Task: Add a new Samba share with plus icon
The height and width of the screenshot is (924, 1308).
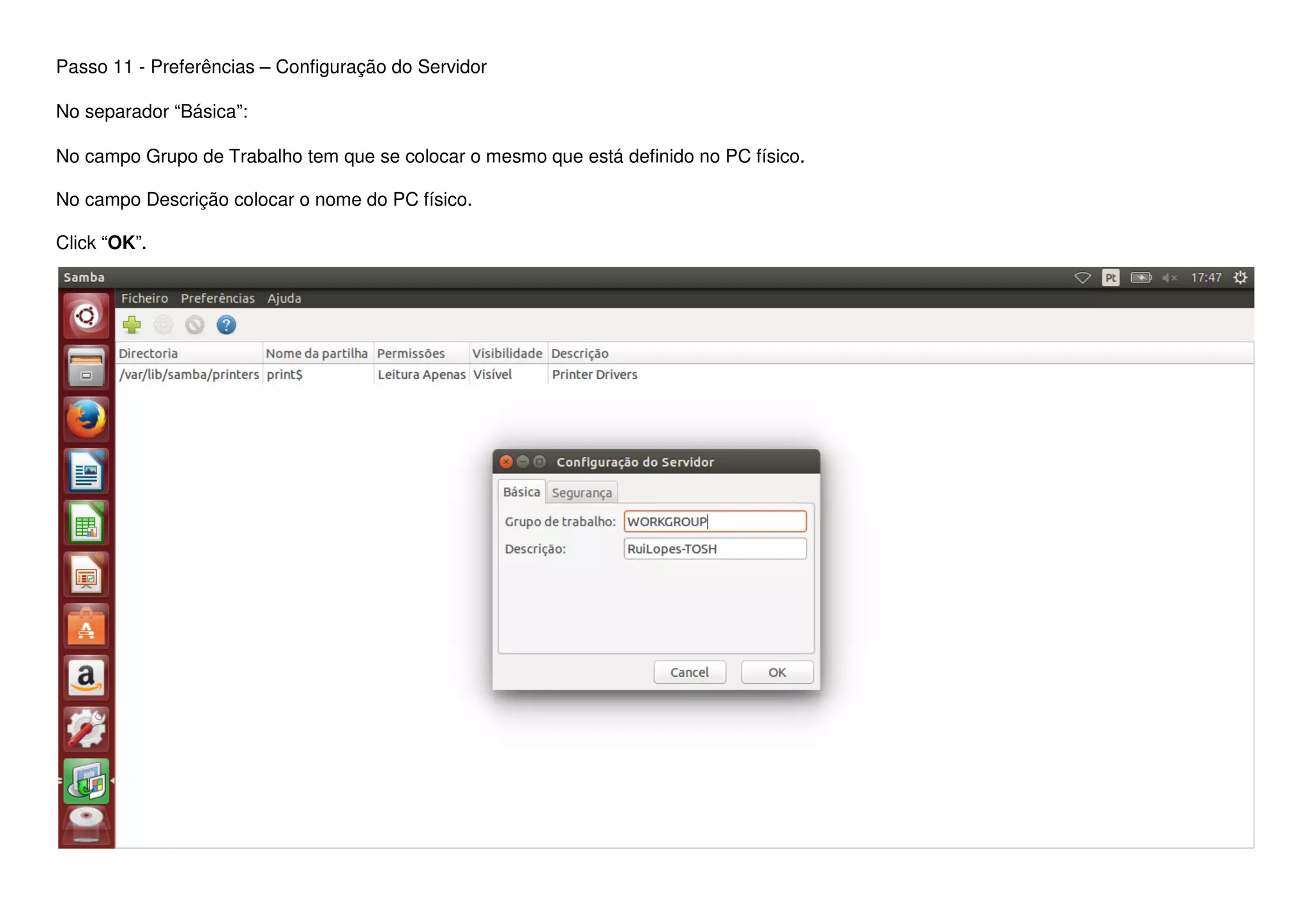Action: pyautogui.click(x=132, y=325)
